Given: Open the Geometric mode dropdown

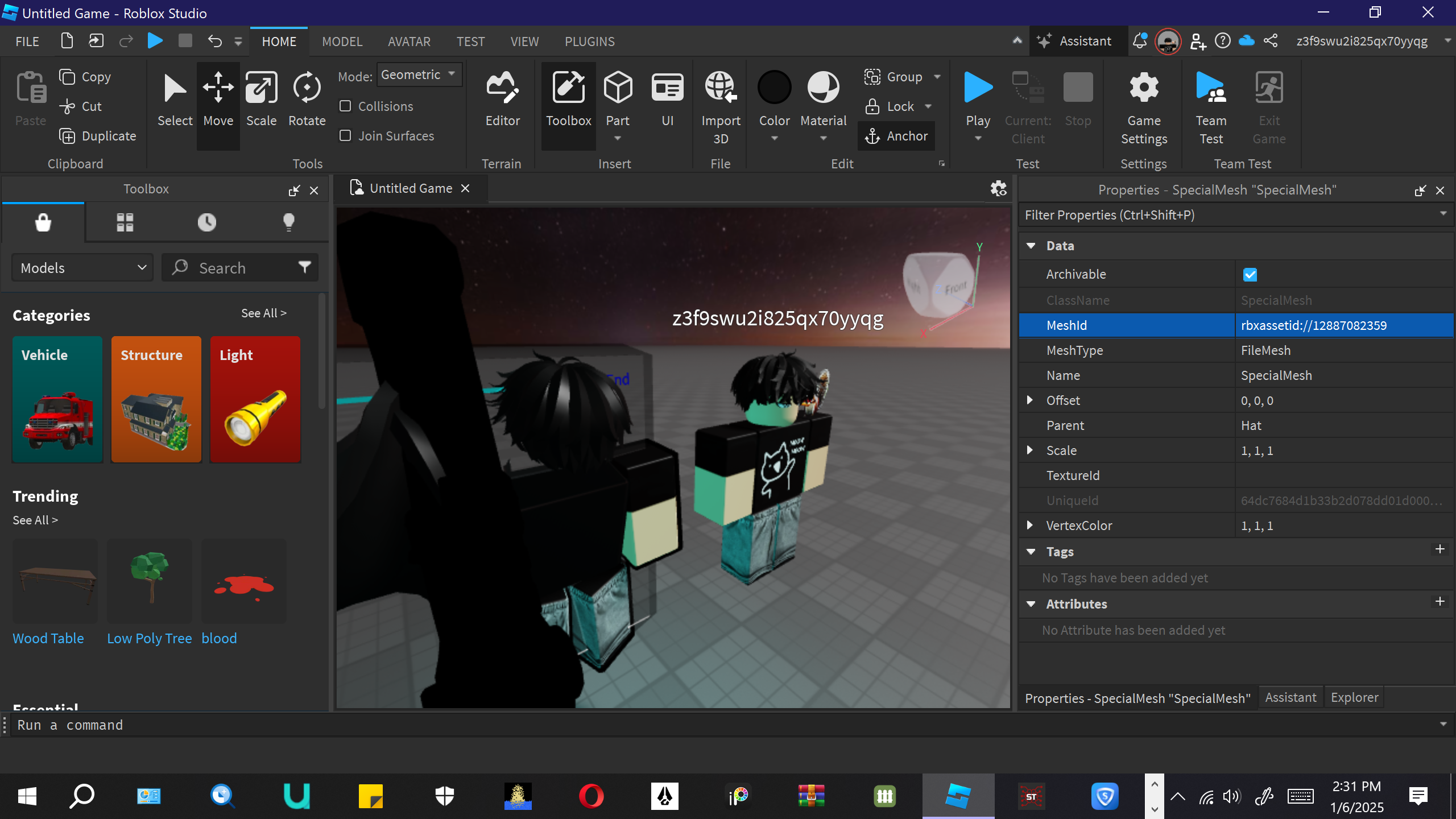Looking at the screenshot, I should [419, 75].
